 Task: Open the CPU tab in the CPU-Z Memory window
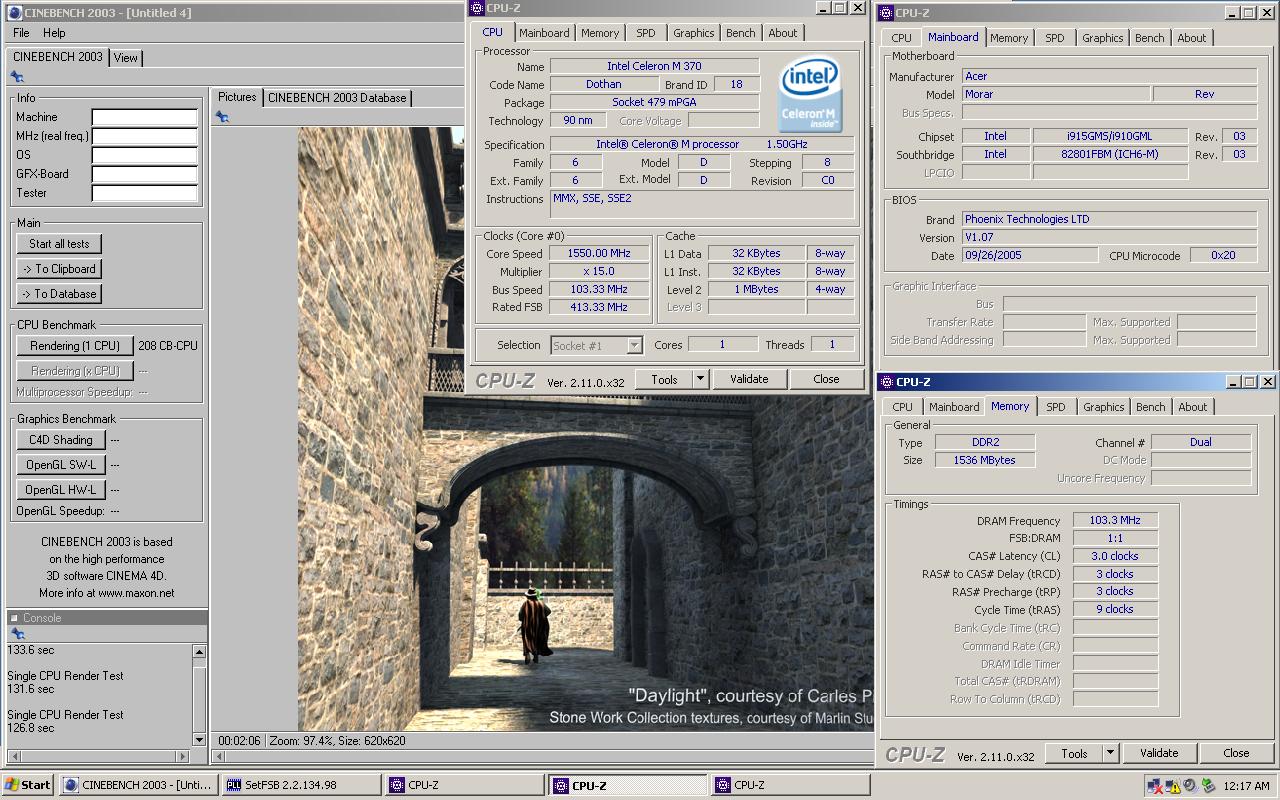click(x=902, y=407)
